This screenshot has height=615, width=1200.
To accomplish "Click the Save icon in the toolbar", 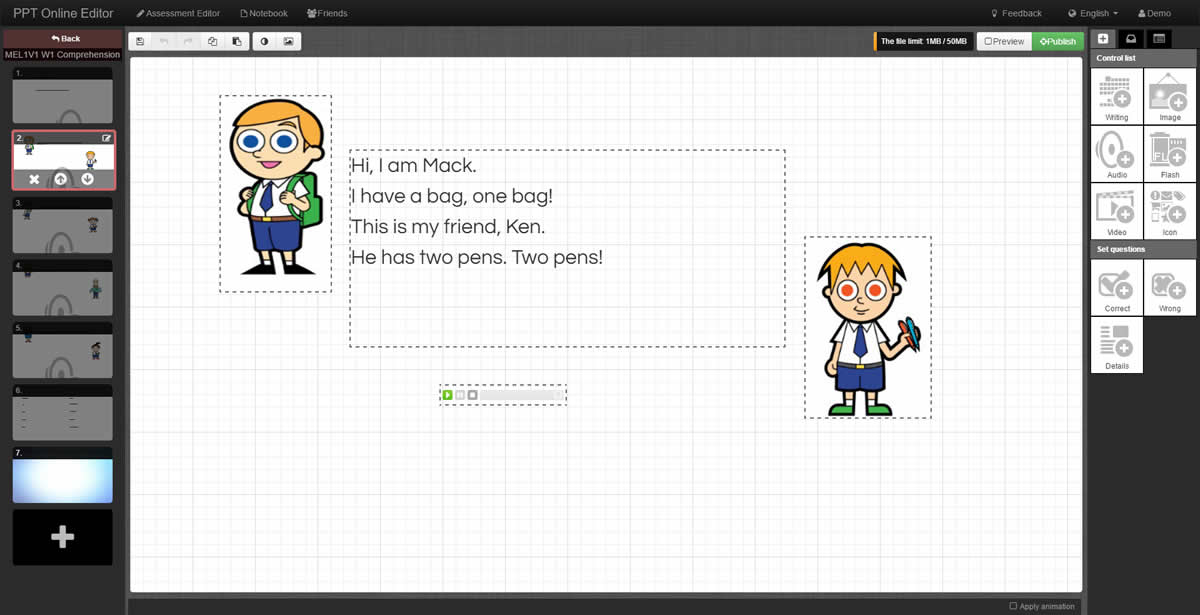I will tap(140, 41).
